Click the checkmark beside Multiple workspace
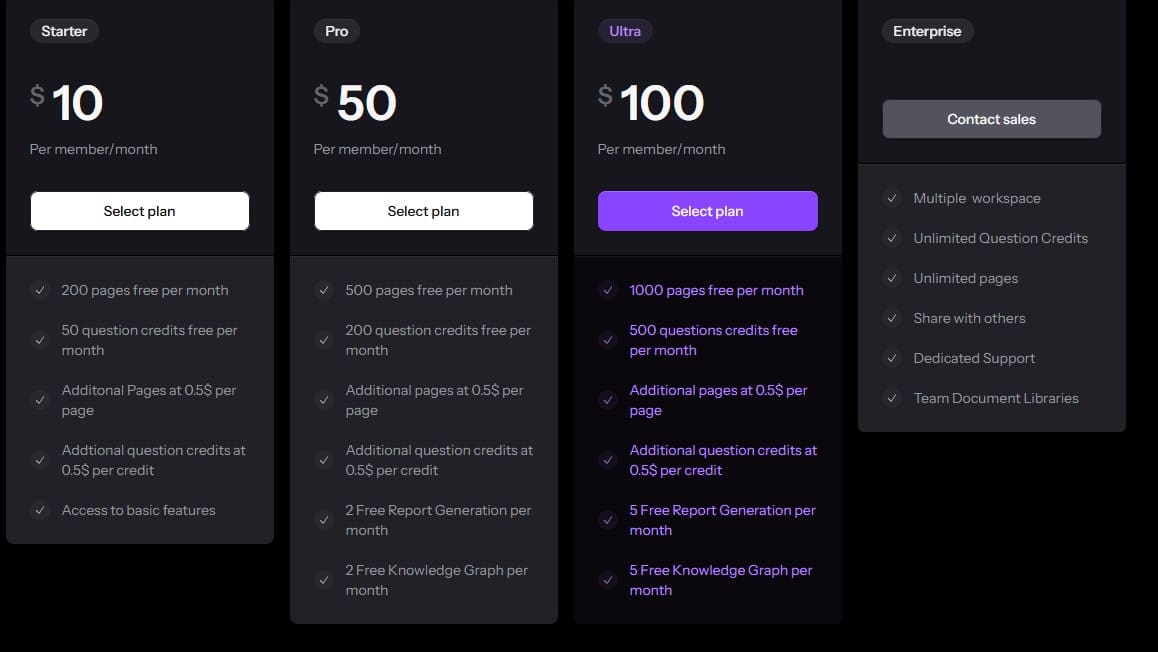 click(x=891, y=198)
